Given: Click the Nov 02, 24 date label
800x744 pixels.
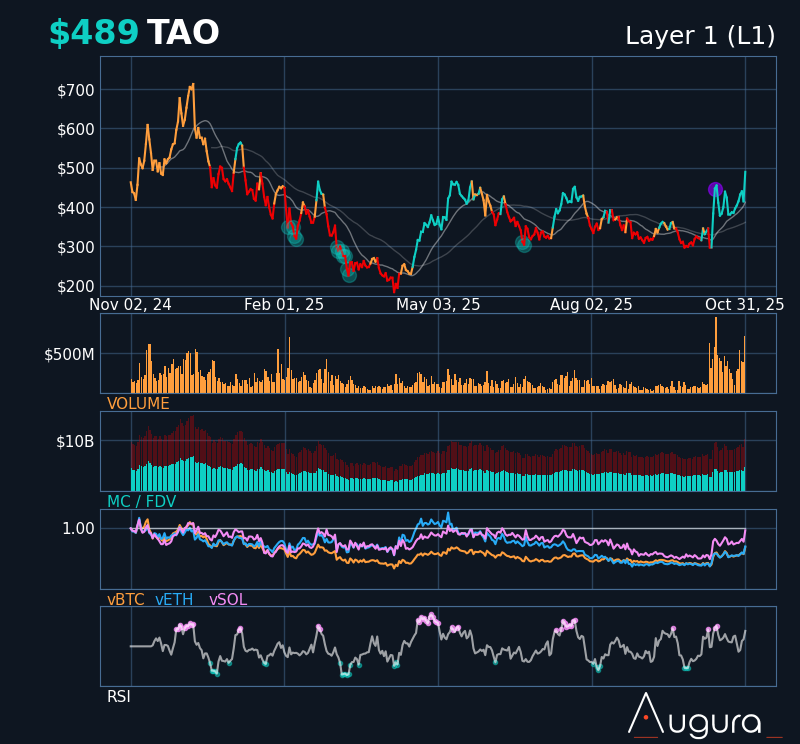Looking at the screenshot, I should click(130, 305).
